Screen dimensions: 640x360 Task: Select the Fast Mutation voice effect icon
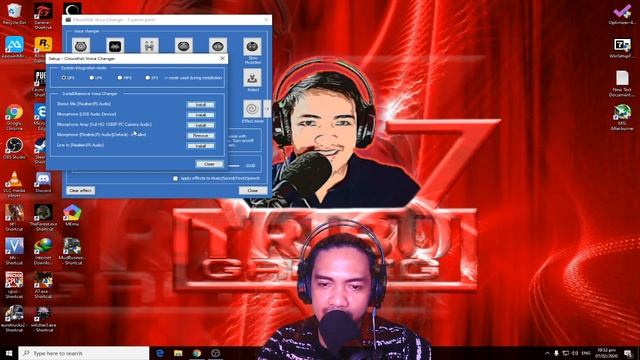(x=218, y=45)
